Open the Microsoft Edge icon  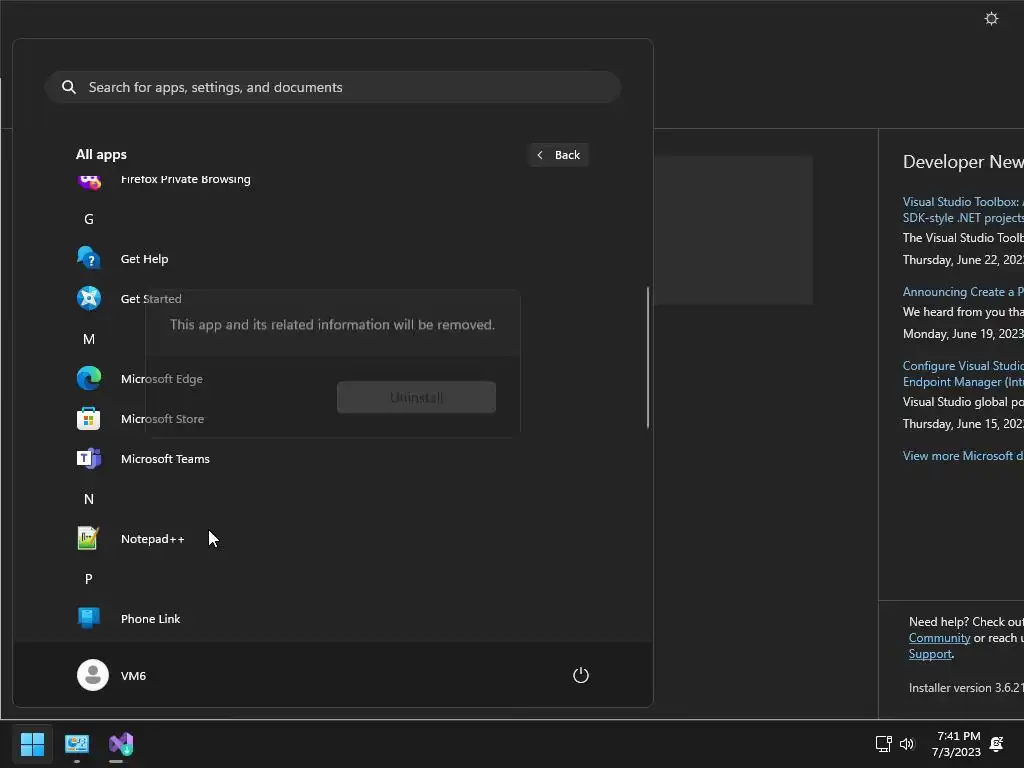pos(89,379)
